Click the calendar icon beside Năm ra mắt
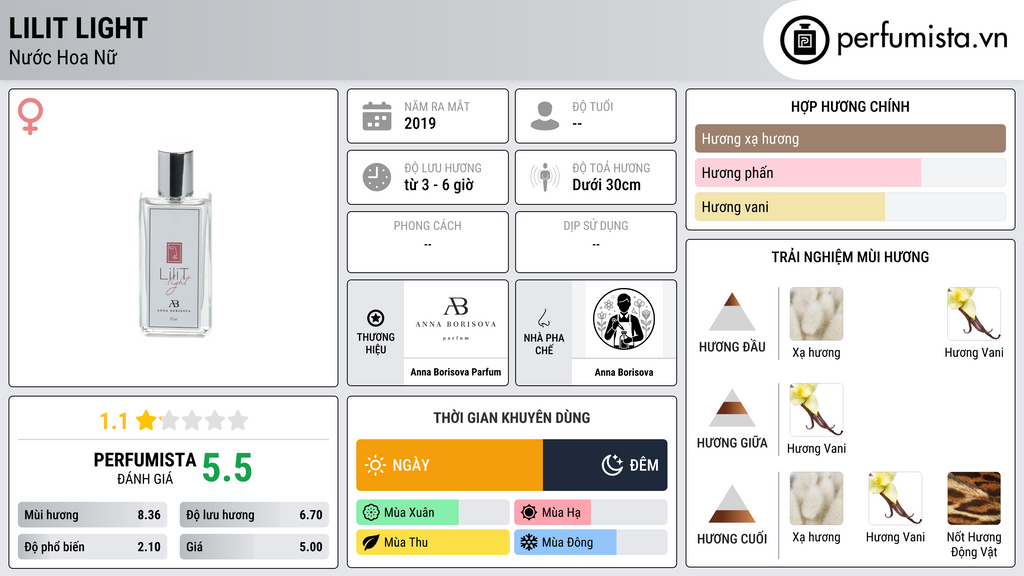The height and width of the screenshot is (576, 1024). 377,116
